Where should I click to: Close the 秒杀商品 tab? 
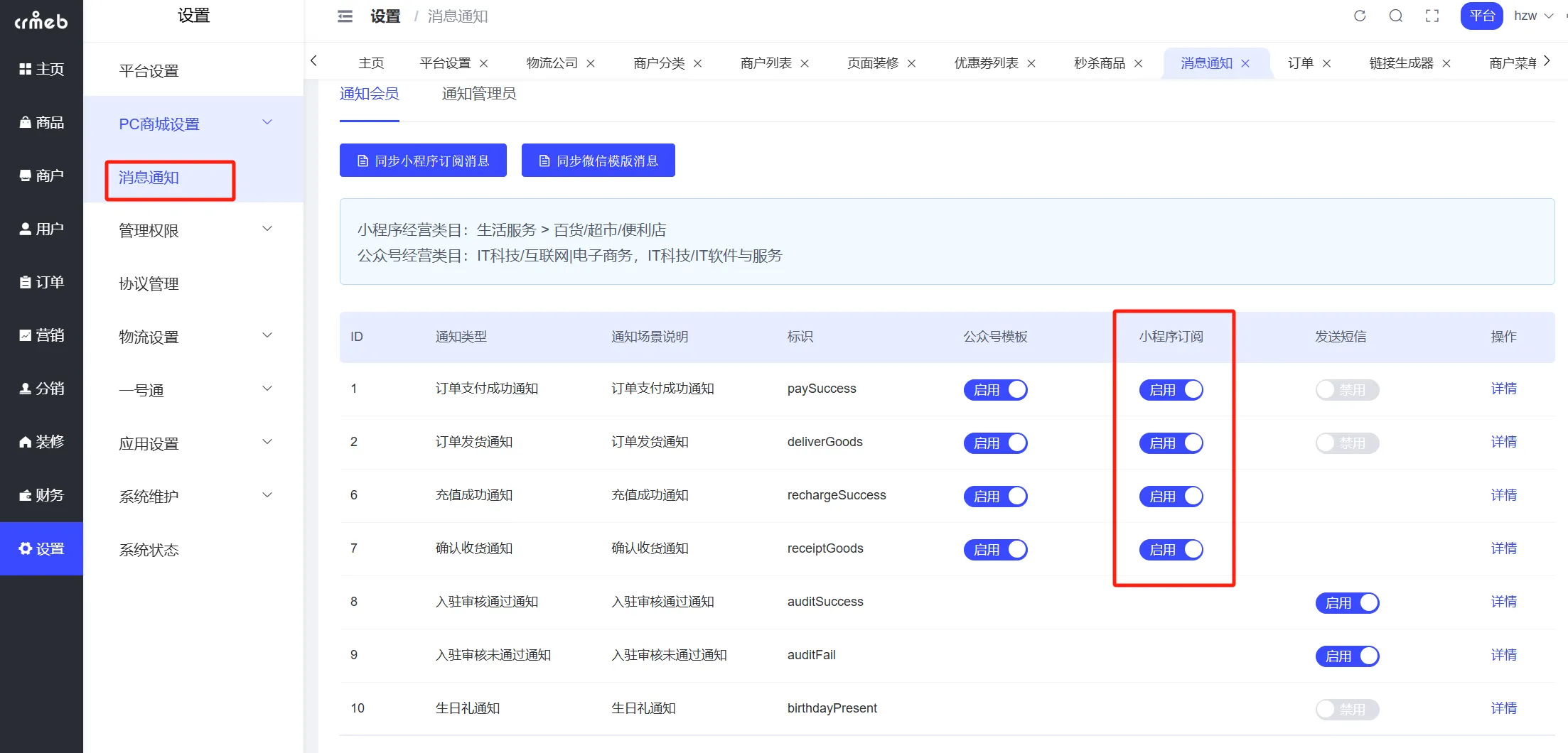coord(1139,63)
